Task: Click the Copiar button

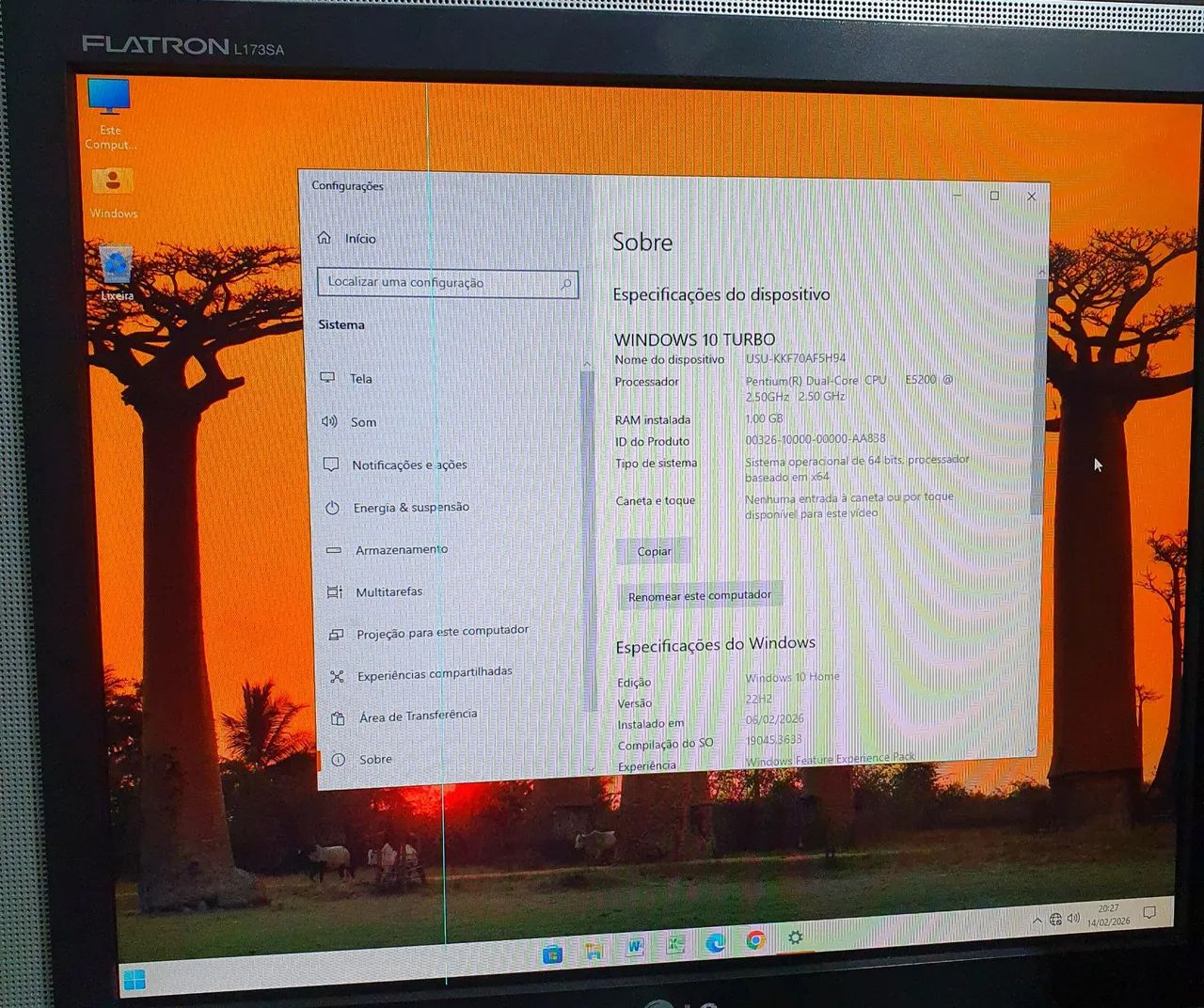Action: pyautogui.click(x=655, y=551)
